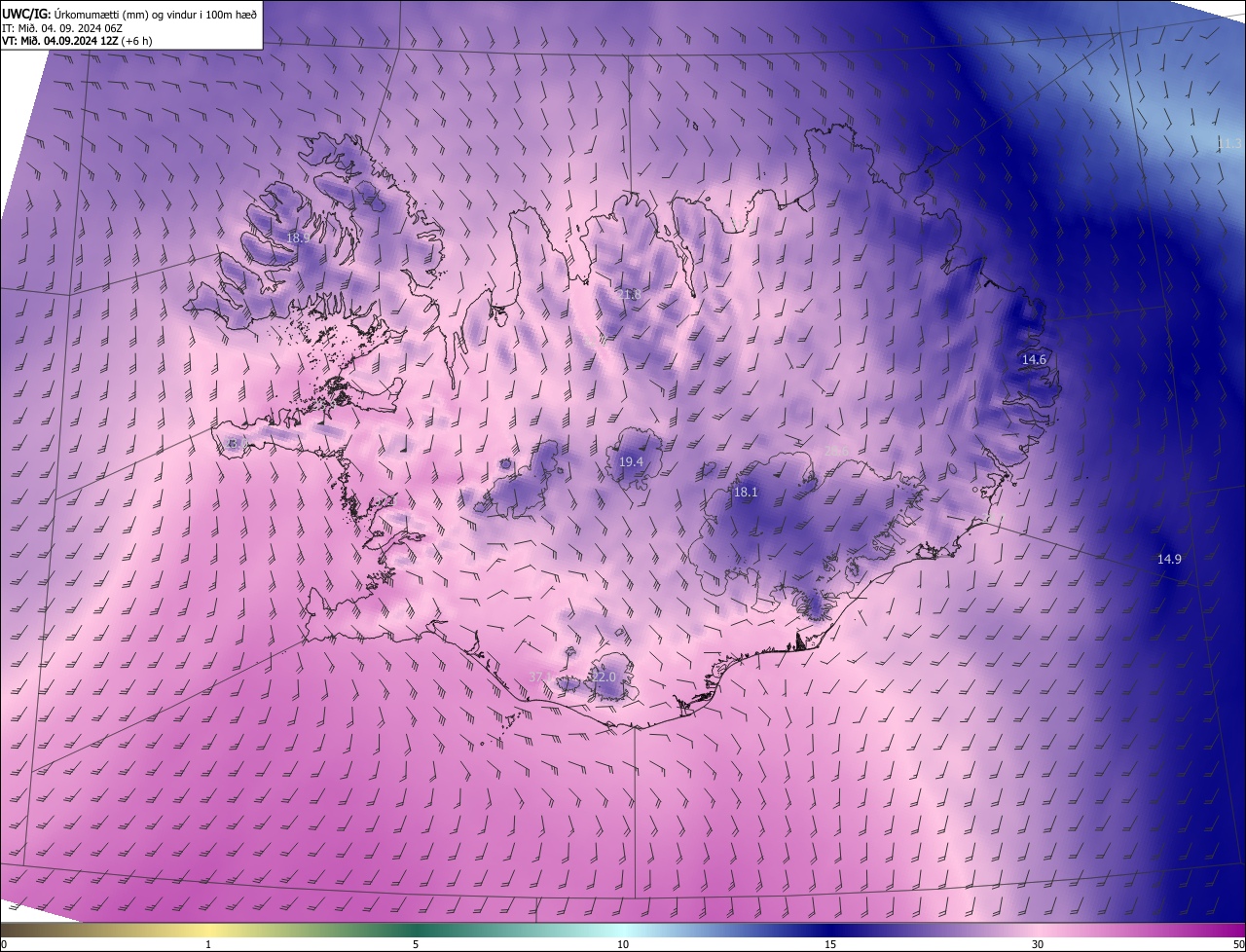Viewport: 1246px width, 952px height.
Task: Click the 19.4 value on the central glacier
Action: [632, 462]
